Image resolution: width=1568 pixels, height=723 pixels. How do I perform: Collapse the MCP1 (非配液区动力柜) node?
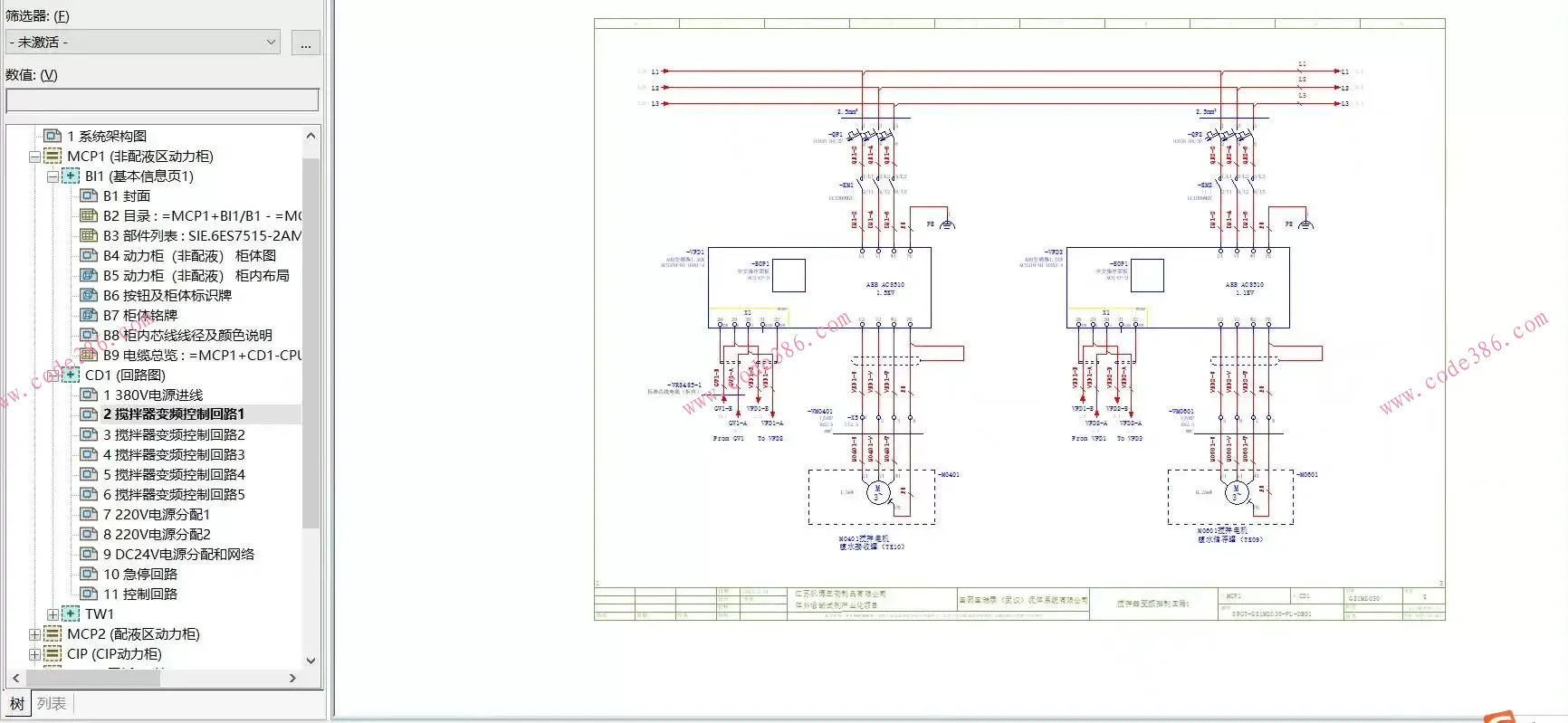34,157
